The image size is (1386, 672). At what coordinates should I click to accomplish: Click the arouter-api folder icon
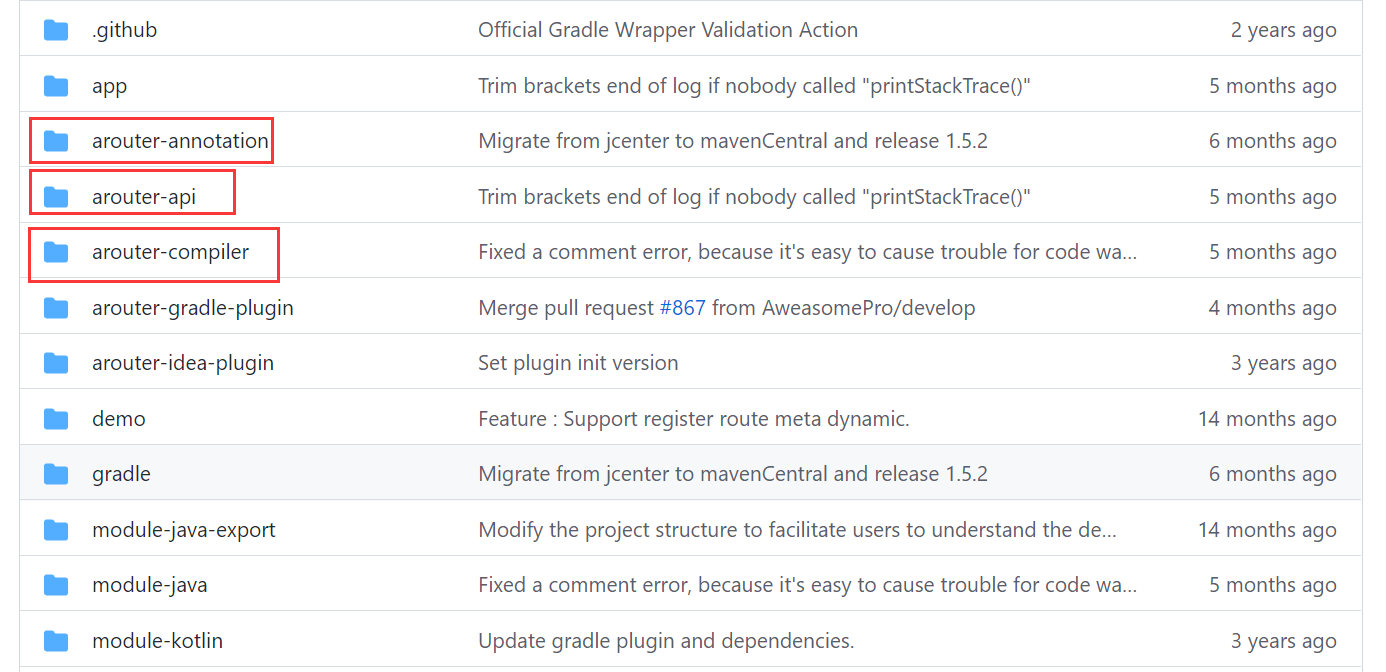[x=56, y=197]
